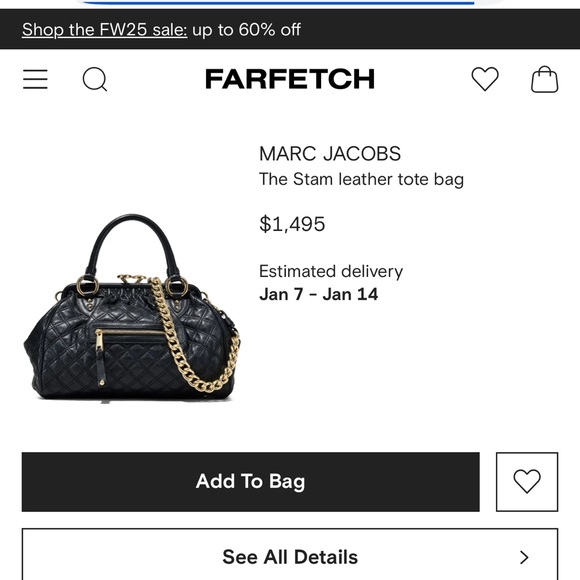Open the shopping bag icon
Image resolution: width=580 pixels, height=580 pixels.
(544, 79)
